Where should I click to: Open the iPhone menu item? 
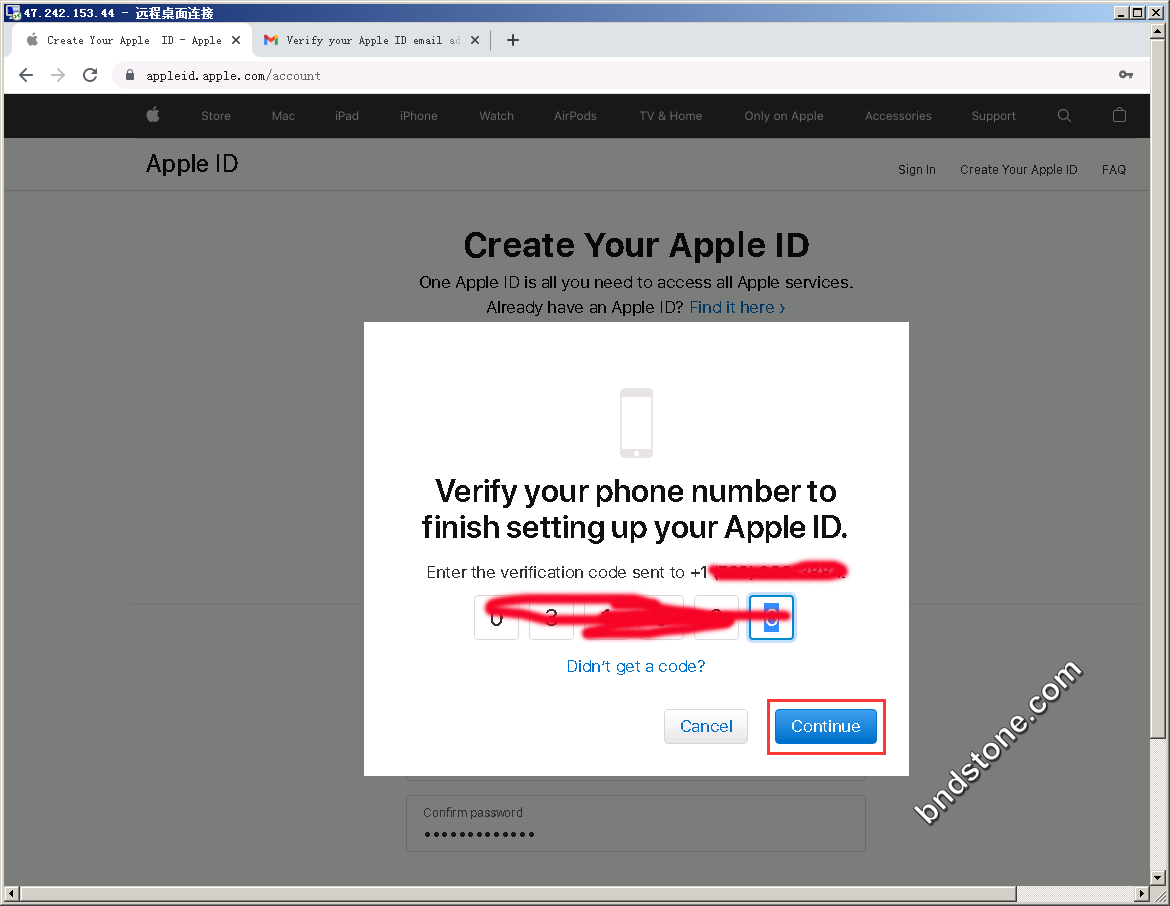(x=419, y=116)
